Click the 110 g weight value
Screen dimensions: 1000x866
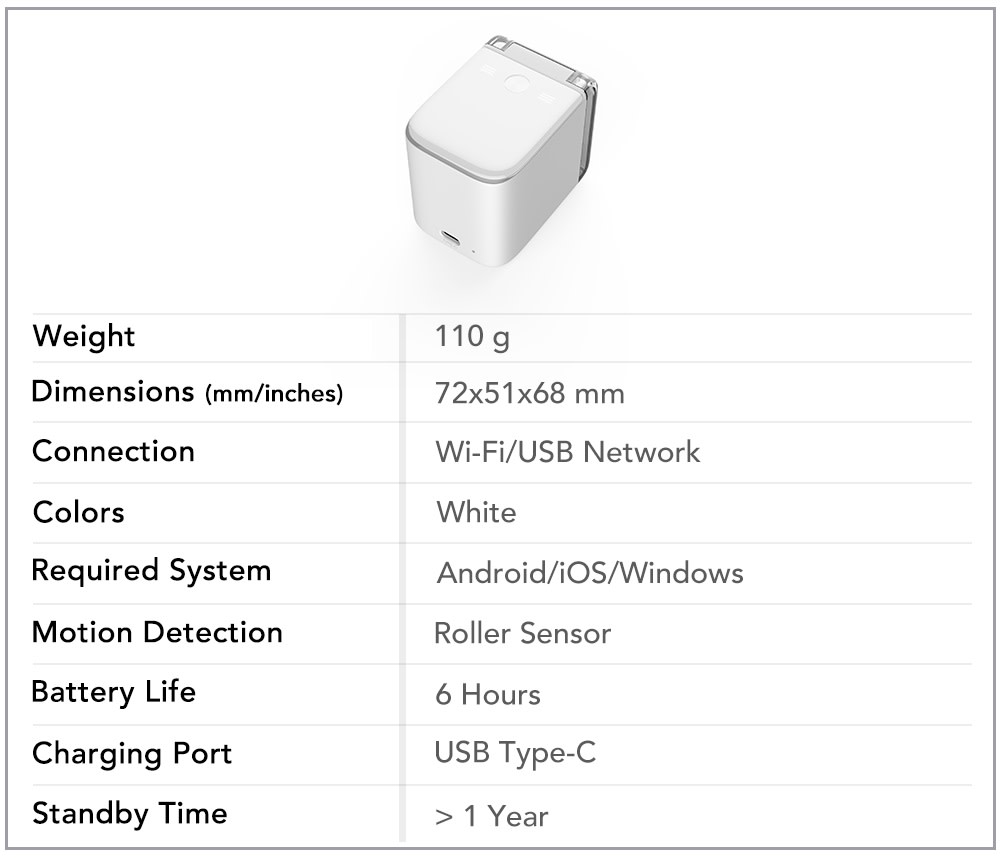(x=472, y=337)
